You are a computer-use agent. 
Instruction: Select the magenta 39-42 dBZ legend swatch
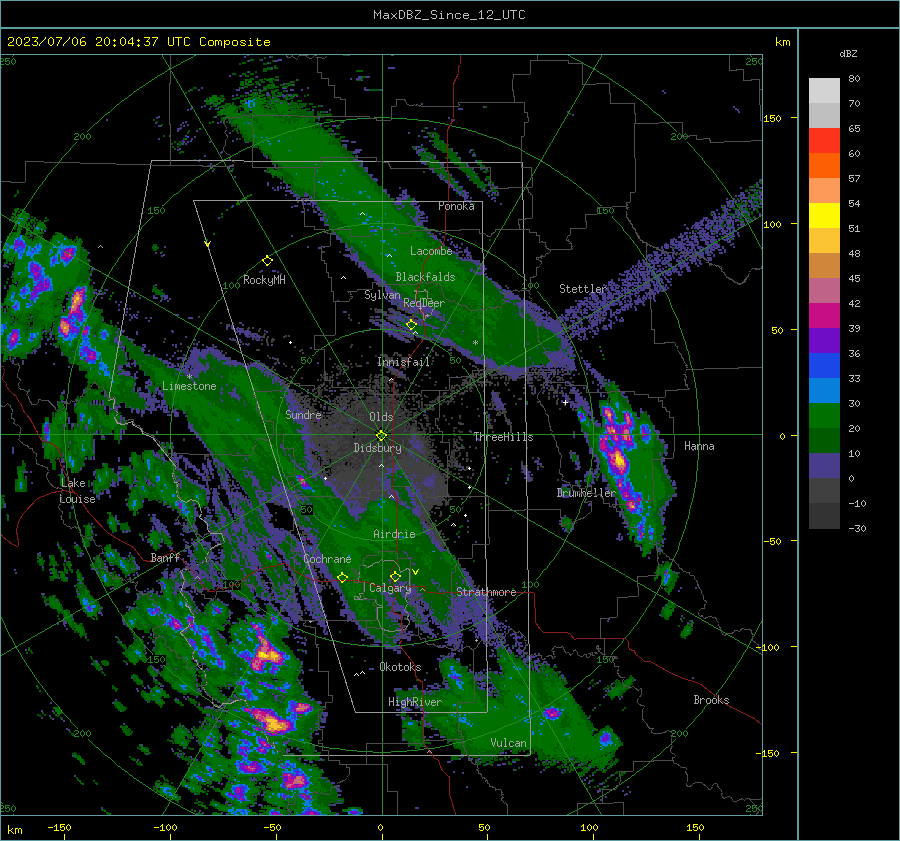824,316
